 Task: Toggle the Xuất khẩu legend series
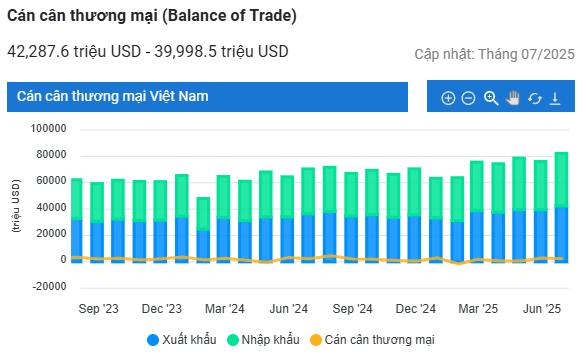pyautogui.click(x=182, y=340)
